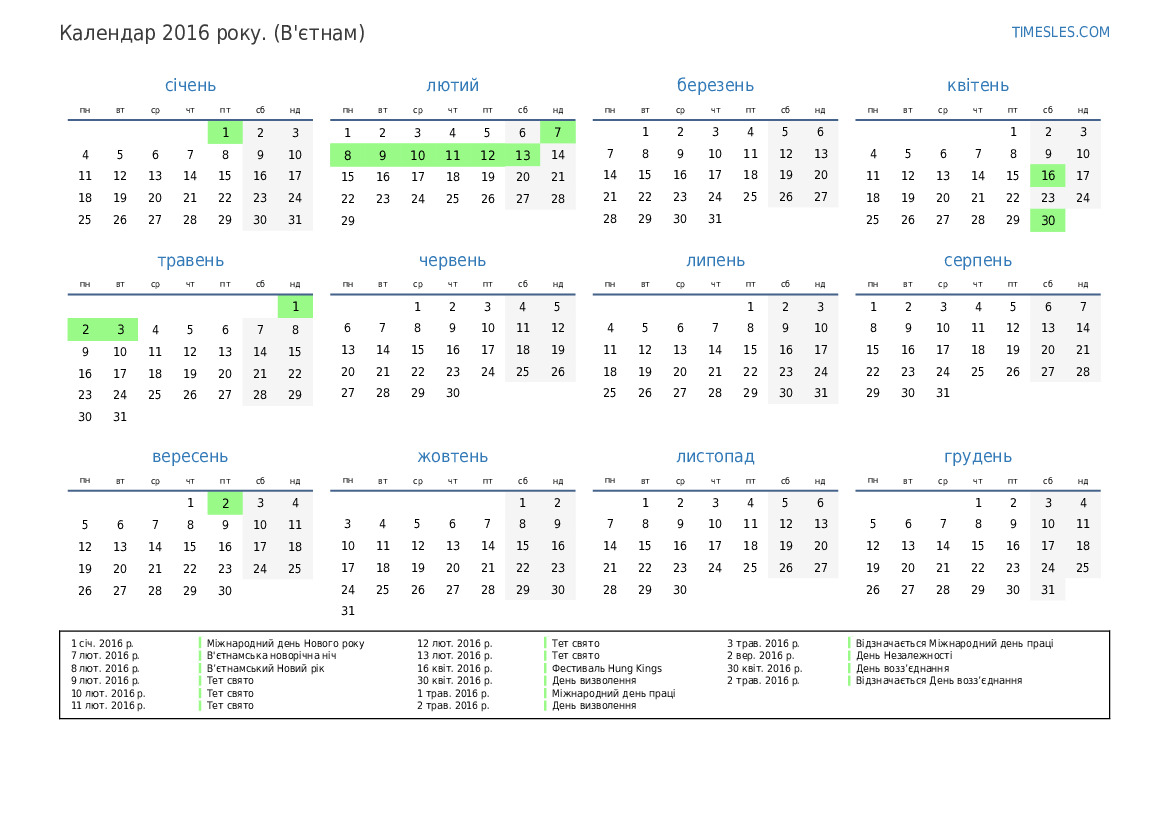Select the 'листопад' month heading
1169x827 pixels.
(715, 456)
